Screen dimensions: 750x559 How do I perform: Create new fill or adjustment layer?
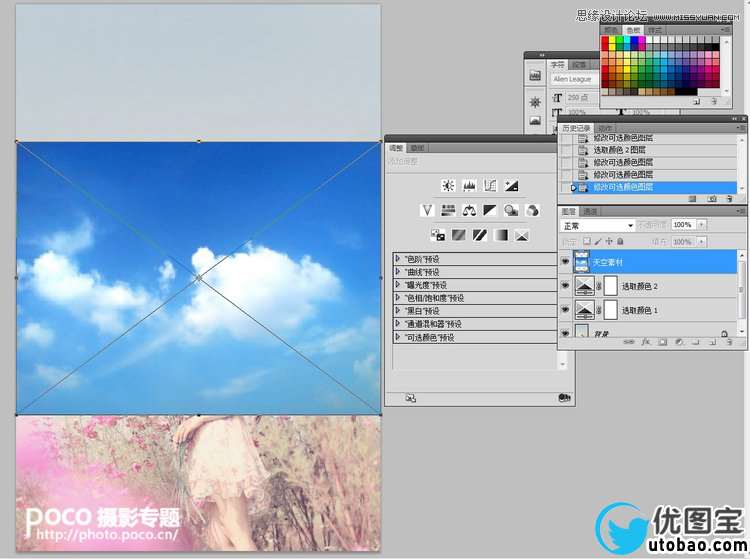(x=679, y=342)
